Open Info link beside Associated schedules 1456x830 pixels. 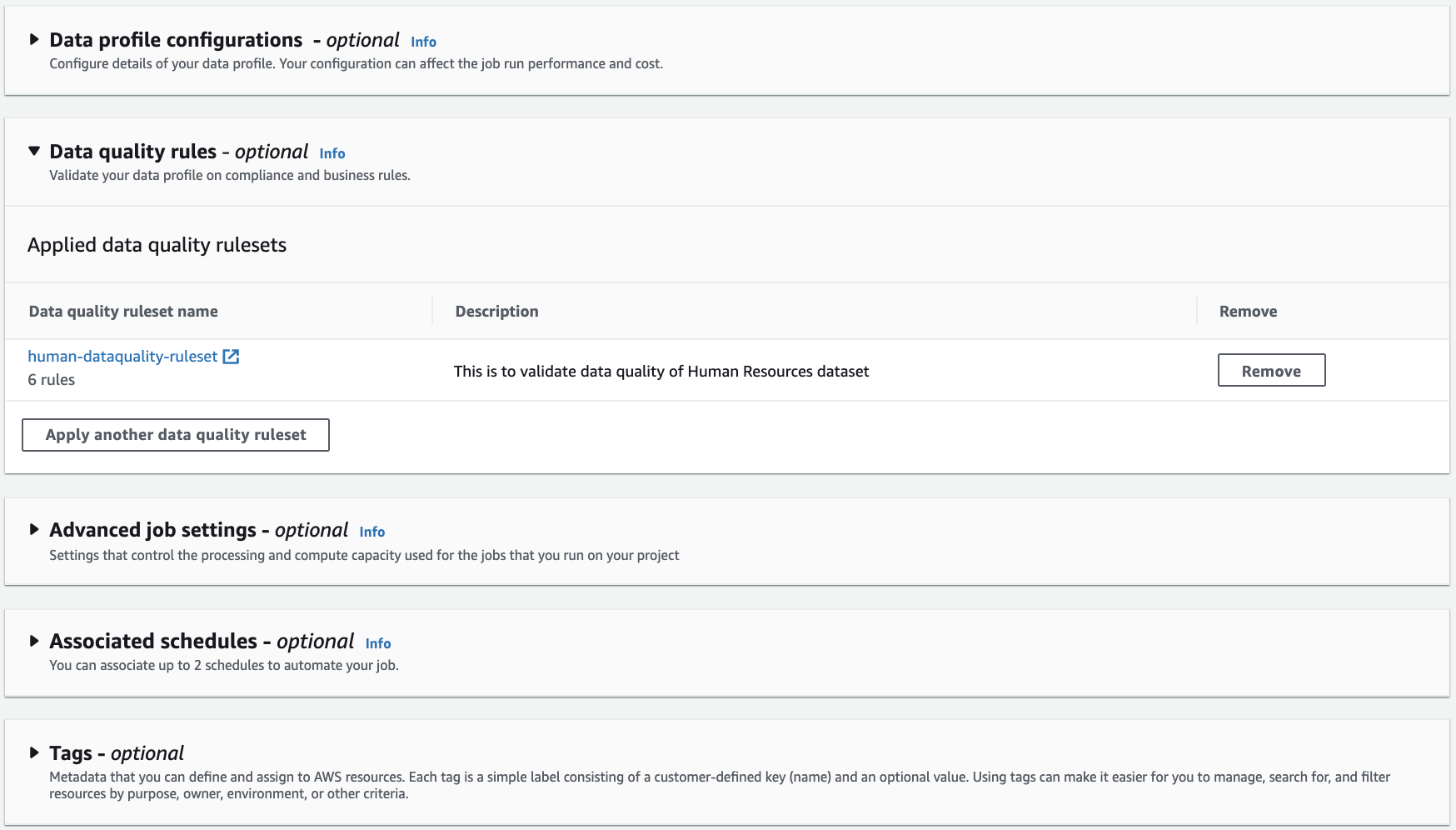point(377,643)
